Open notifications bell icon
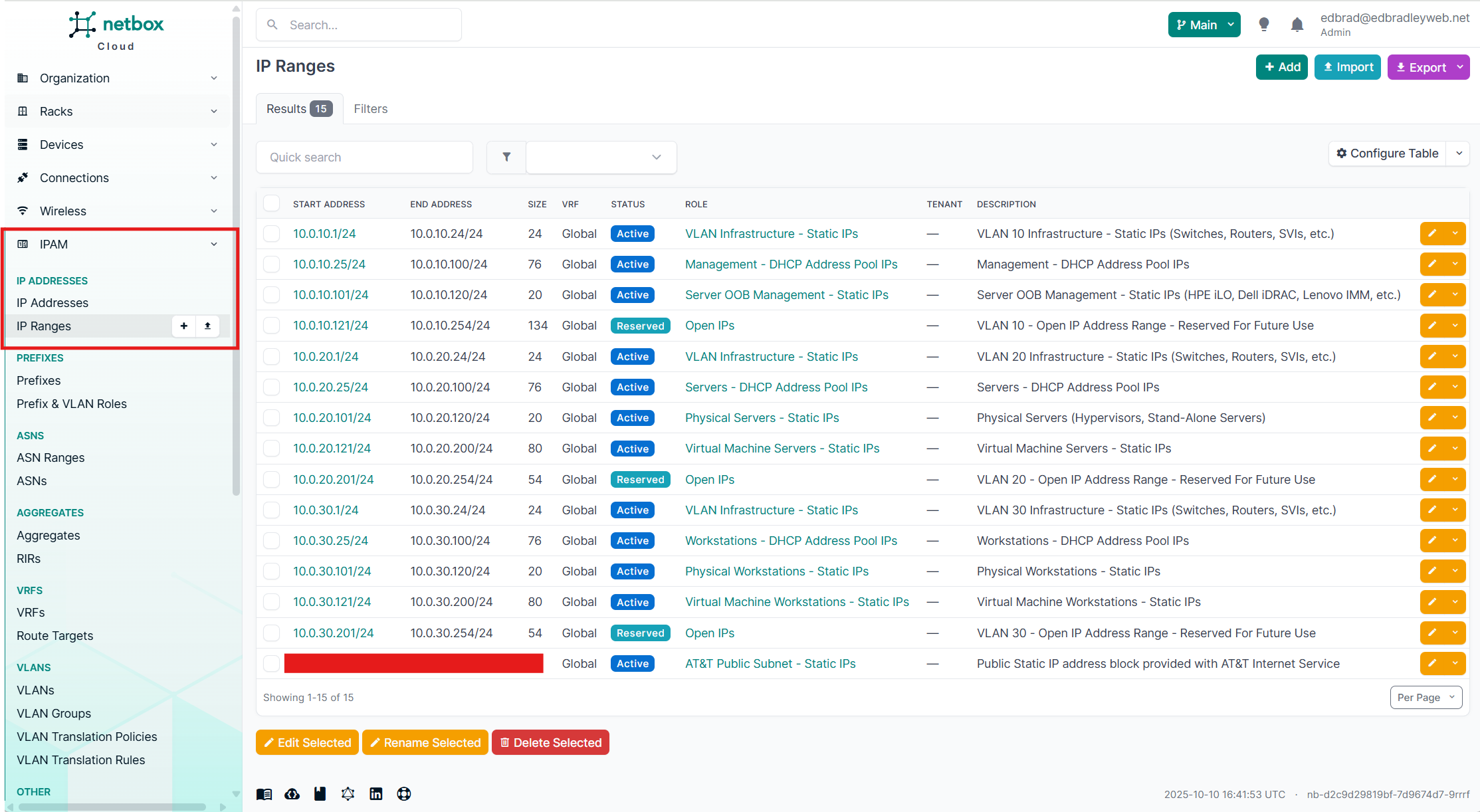This screenshot has height=812, width=1480. [1296, 24]
